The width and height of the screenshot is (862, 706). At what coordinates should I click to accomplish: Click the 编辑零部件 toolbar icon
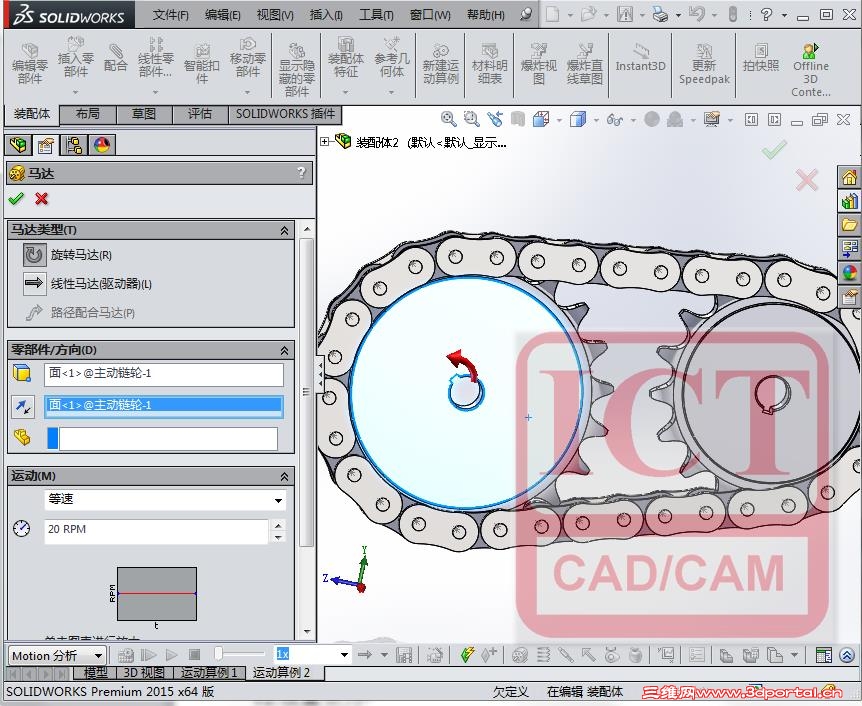coord(30,63)
